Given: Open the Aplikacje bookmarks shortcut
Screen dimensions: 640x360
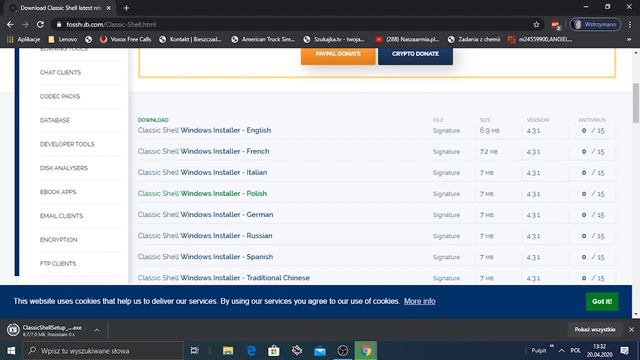Looking at the screenshot, I should click(x=24, y=39).
